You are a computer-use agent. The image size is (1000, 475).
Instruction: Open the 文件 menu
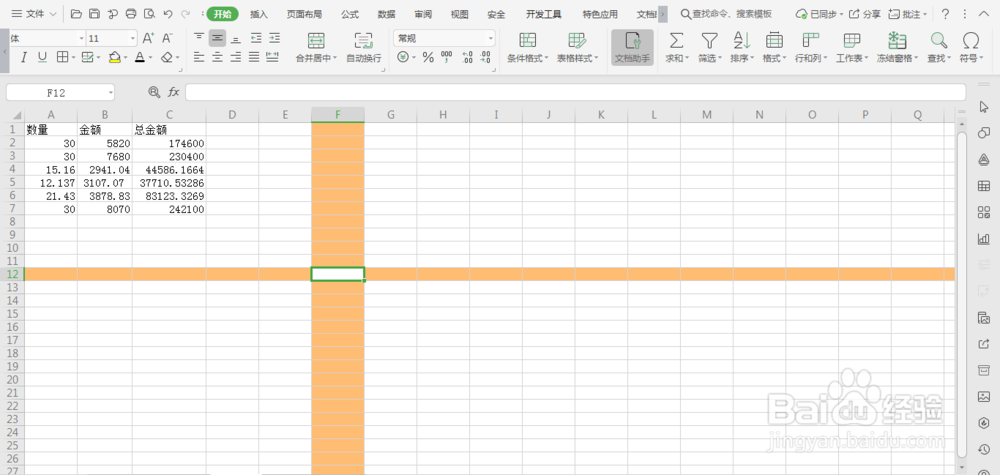pos(34,13)
